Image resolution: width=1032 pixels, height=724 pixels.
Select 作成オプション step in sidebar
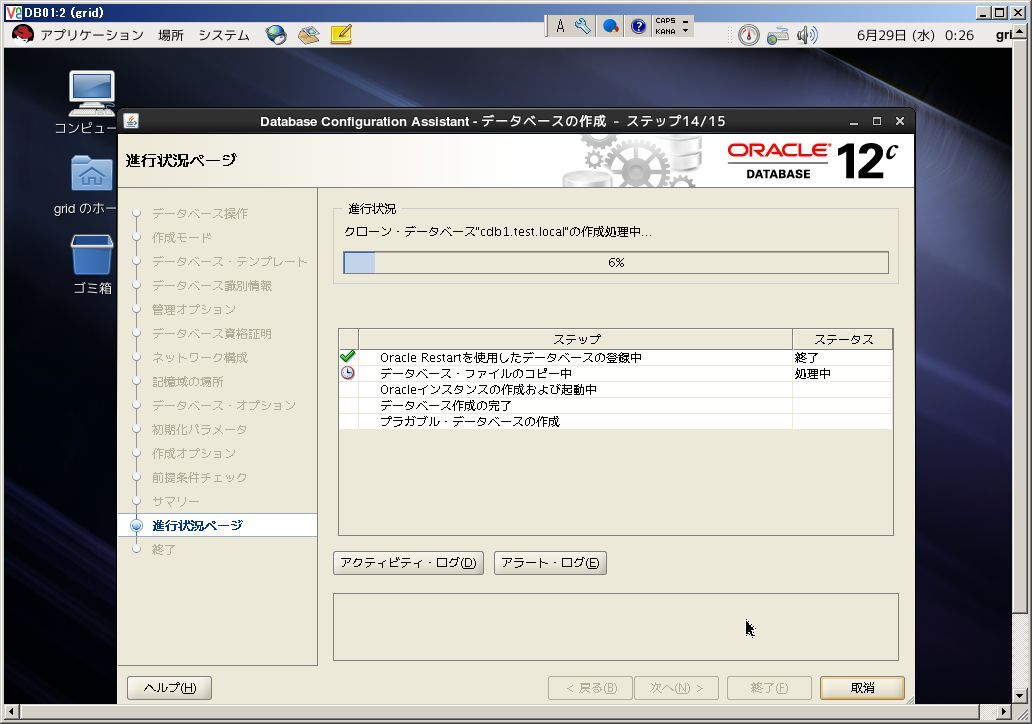(x=194, y=453)
